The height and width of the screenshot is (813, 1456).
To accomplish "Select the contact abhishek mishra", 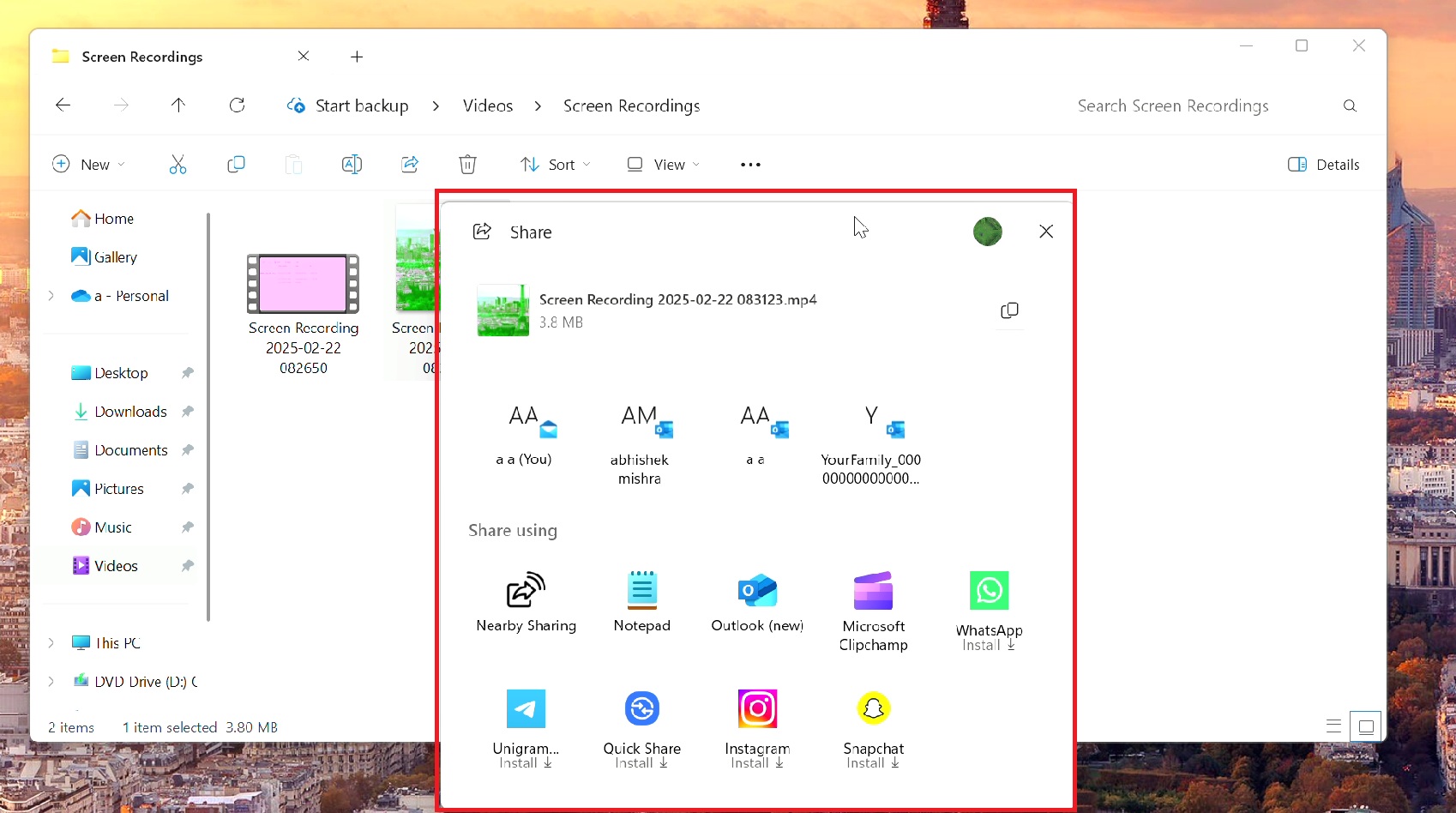I will coord(640,442).
